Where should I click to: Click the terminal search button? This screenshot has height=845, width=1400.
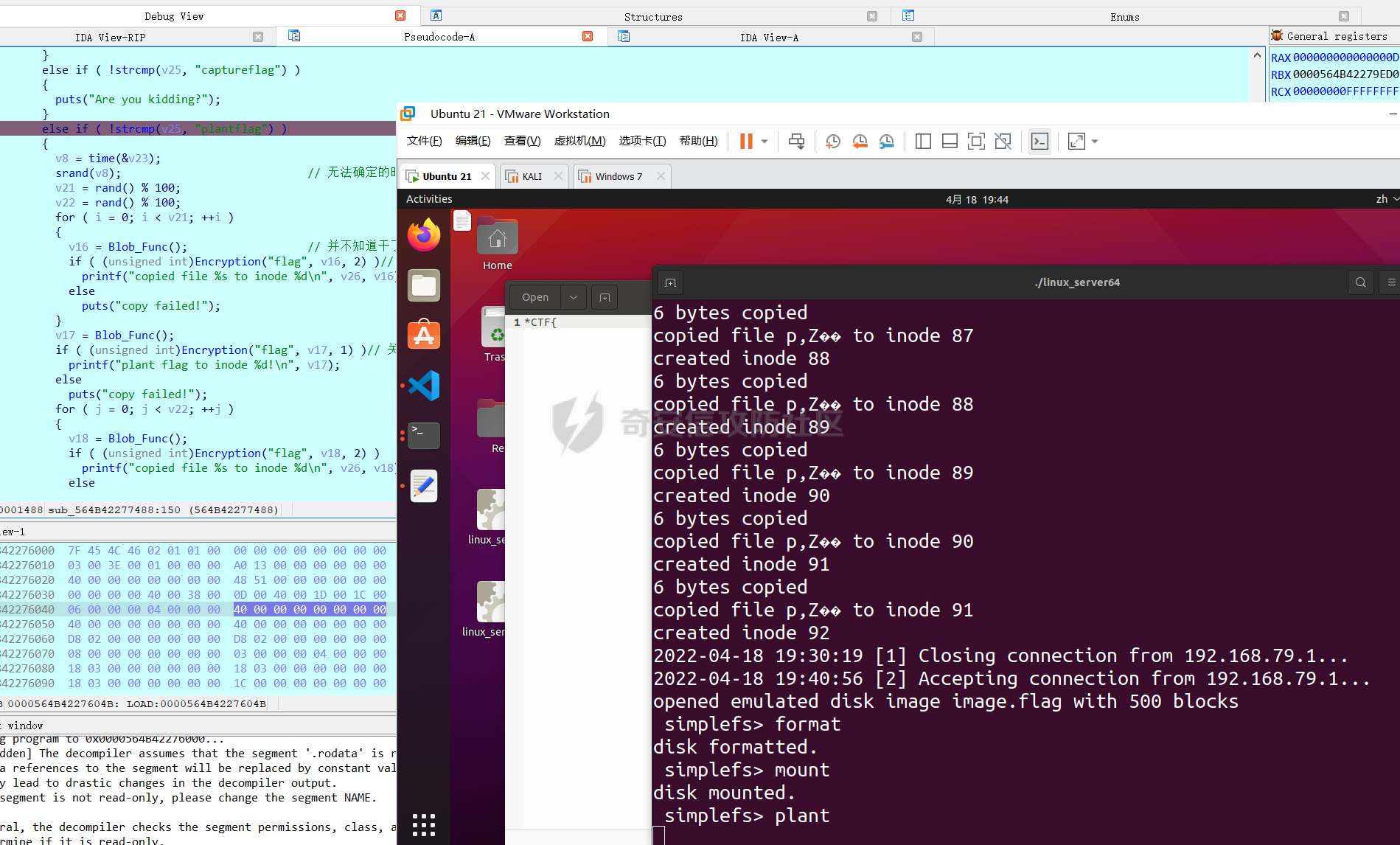click(1361, 282)
